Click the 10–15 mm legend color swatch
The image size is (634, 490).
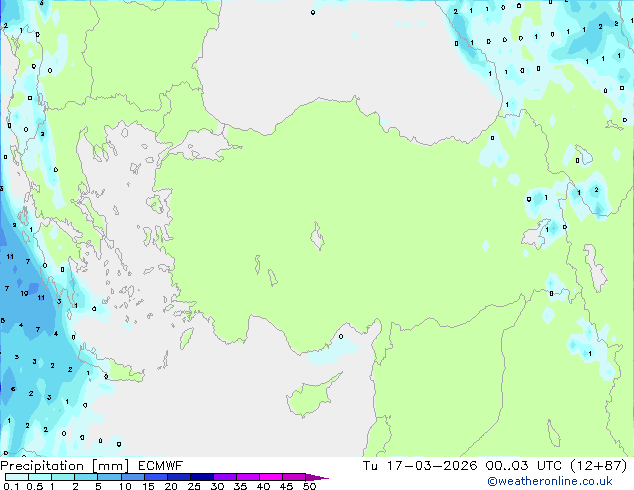pyautogui.click(x=132, y=477)
